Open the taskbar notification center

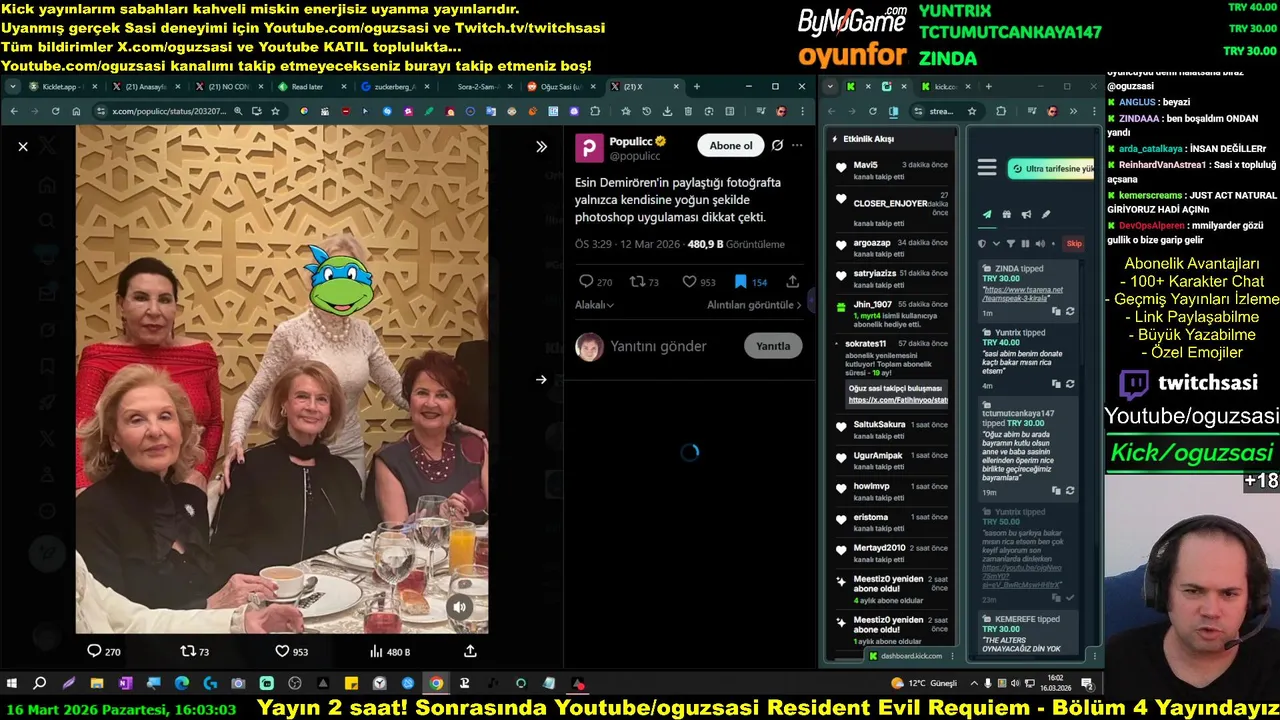tap(1087, 684)
